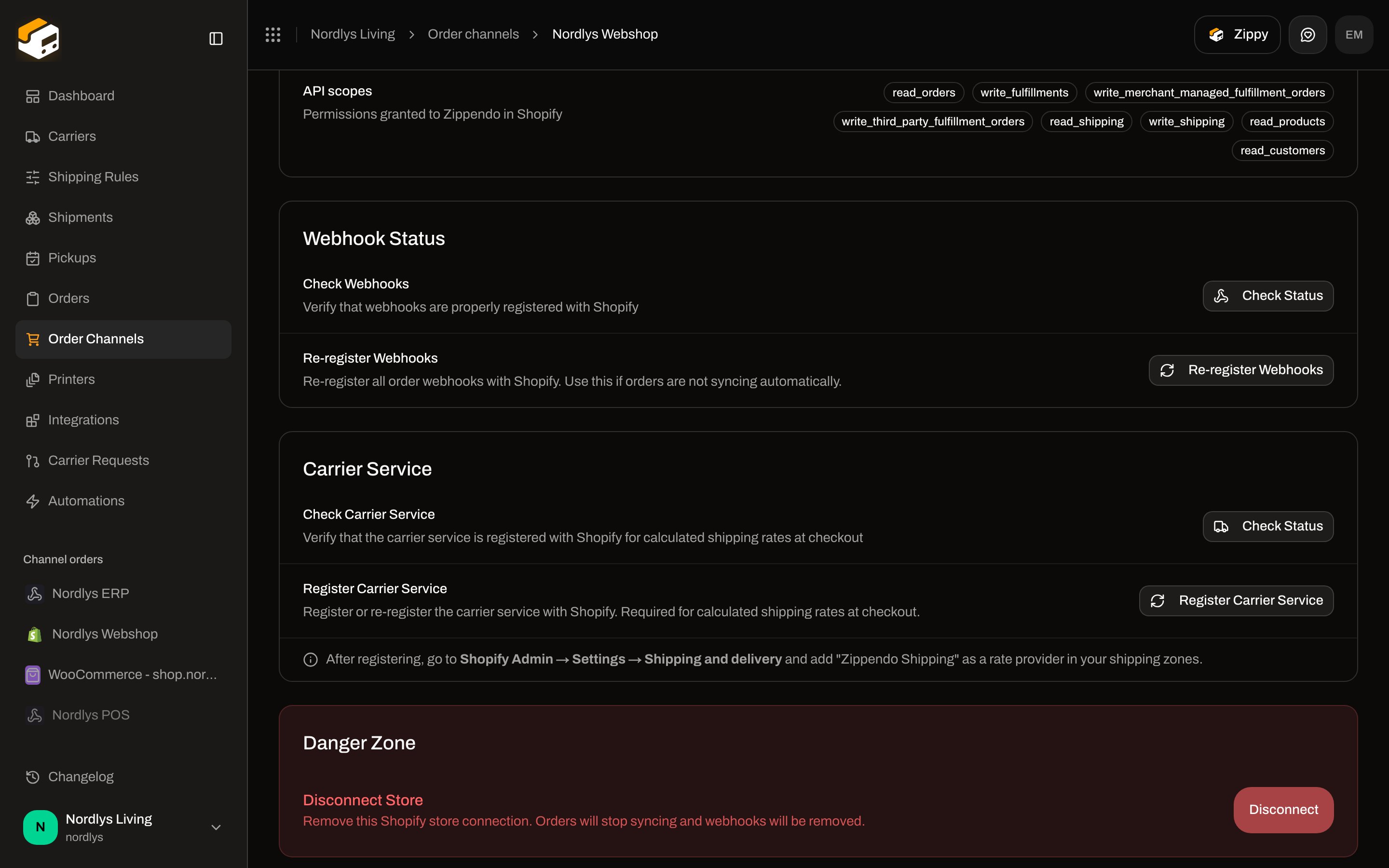Click the Carrier Requests pull-request icon
Viewport: 1389px width, 868px height.
(33, 461)
